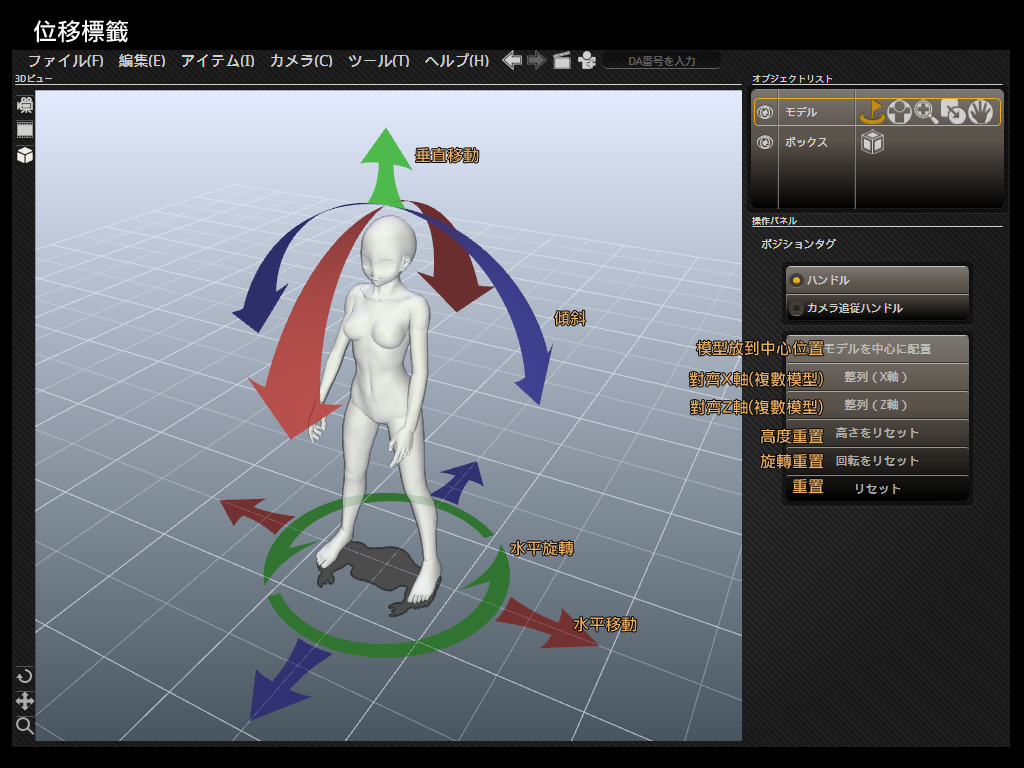Open the ツール(T) menu
Image resolution: width=1024 pixels, height=768 pixels.
378,61
